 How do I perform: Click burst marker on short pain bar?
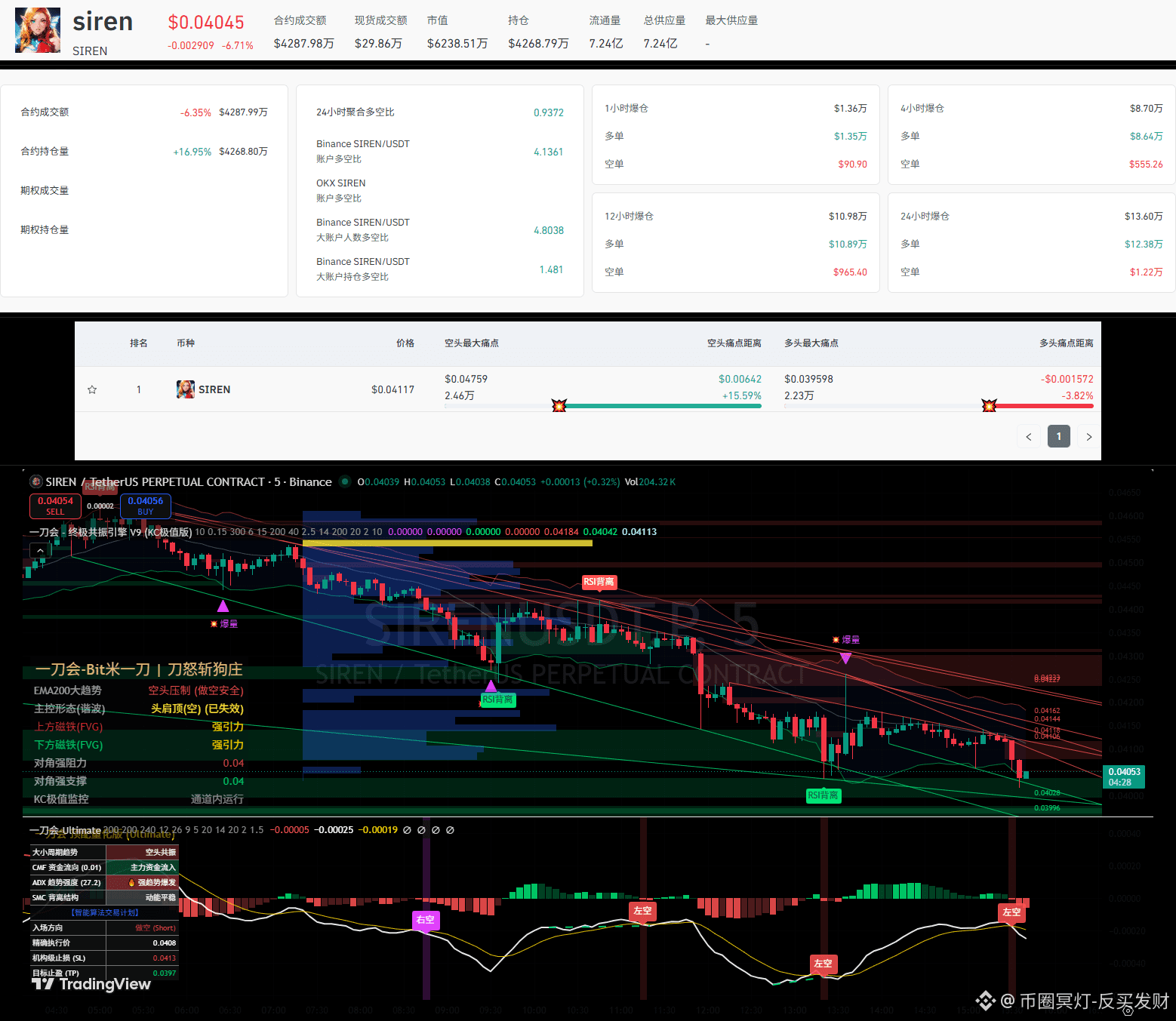point(559,406)
